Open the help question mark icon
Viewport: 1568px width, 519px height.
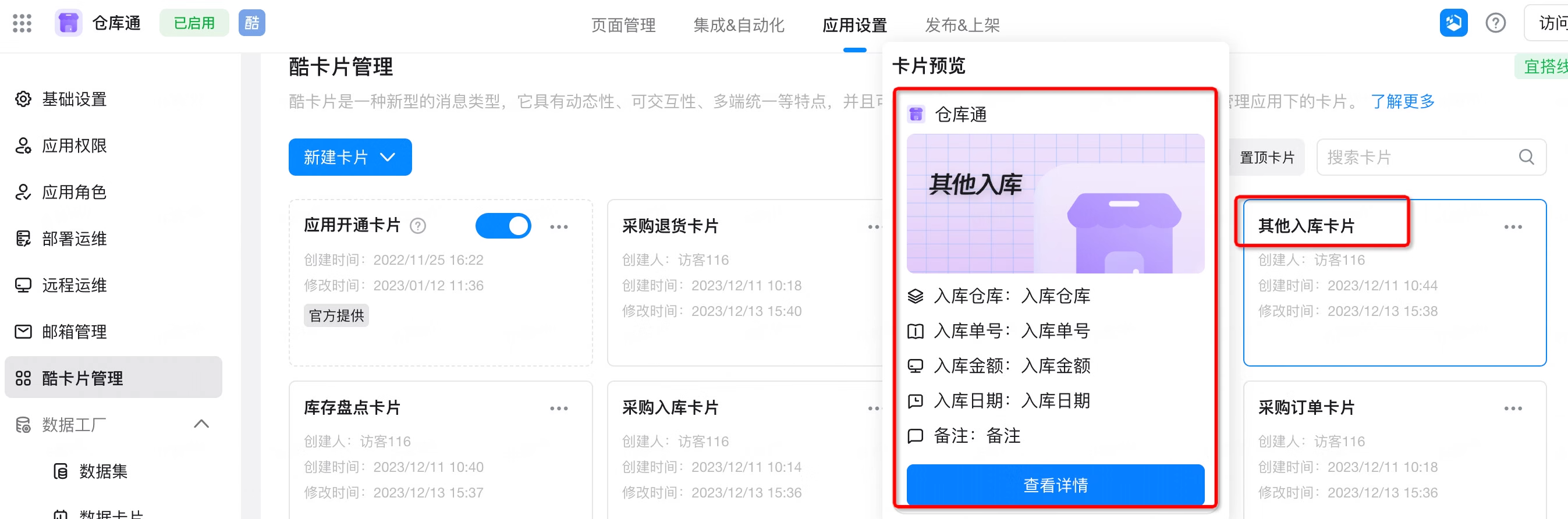pos(1495,23)
